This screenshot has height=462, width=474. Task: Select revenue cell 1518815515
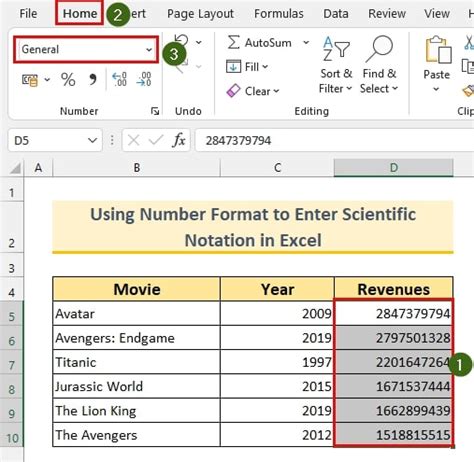point(393,435)
